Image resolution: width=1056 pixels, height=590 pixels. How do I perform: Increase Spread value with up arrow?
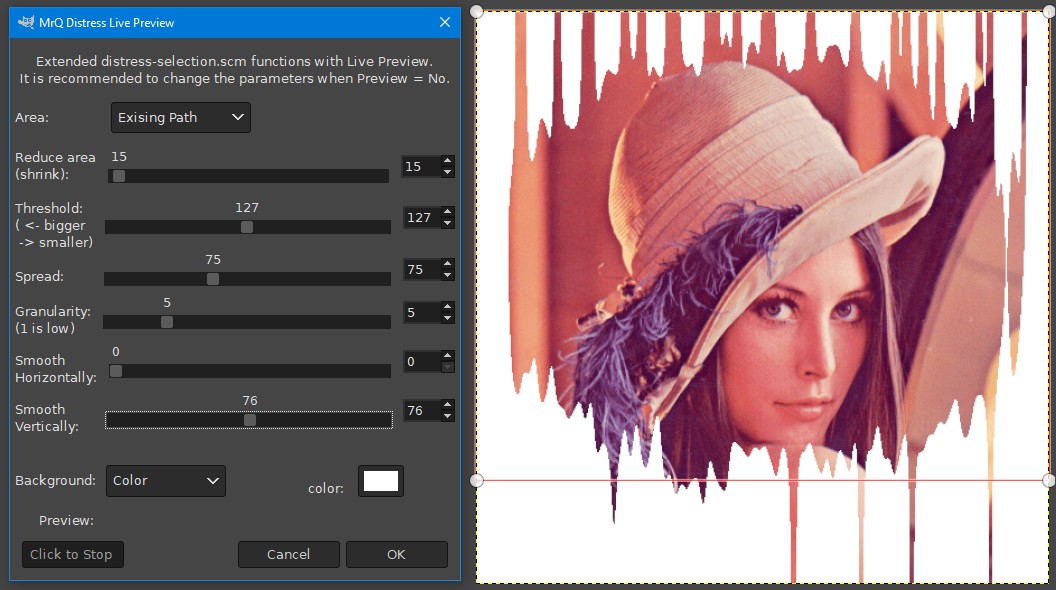tap(448, 263)
